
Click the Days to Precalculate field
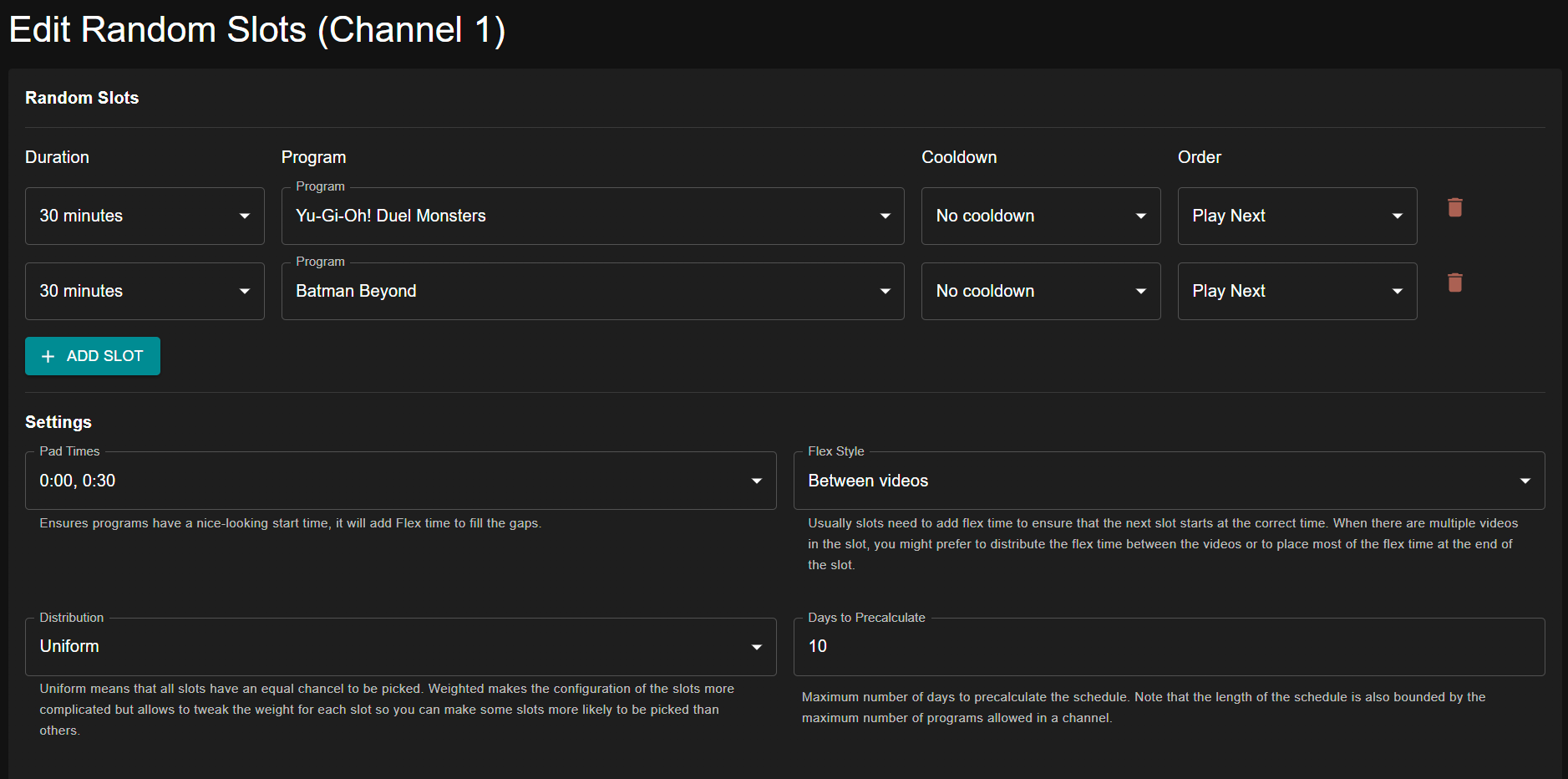pyautogui.click(x=1169, y=646)
